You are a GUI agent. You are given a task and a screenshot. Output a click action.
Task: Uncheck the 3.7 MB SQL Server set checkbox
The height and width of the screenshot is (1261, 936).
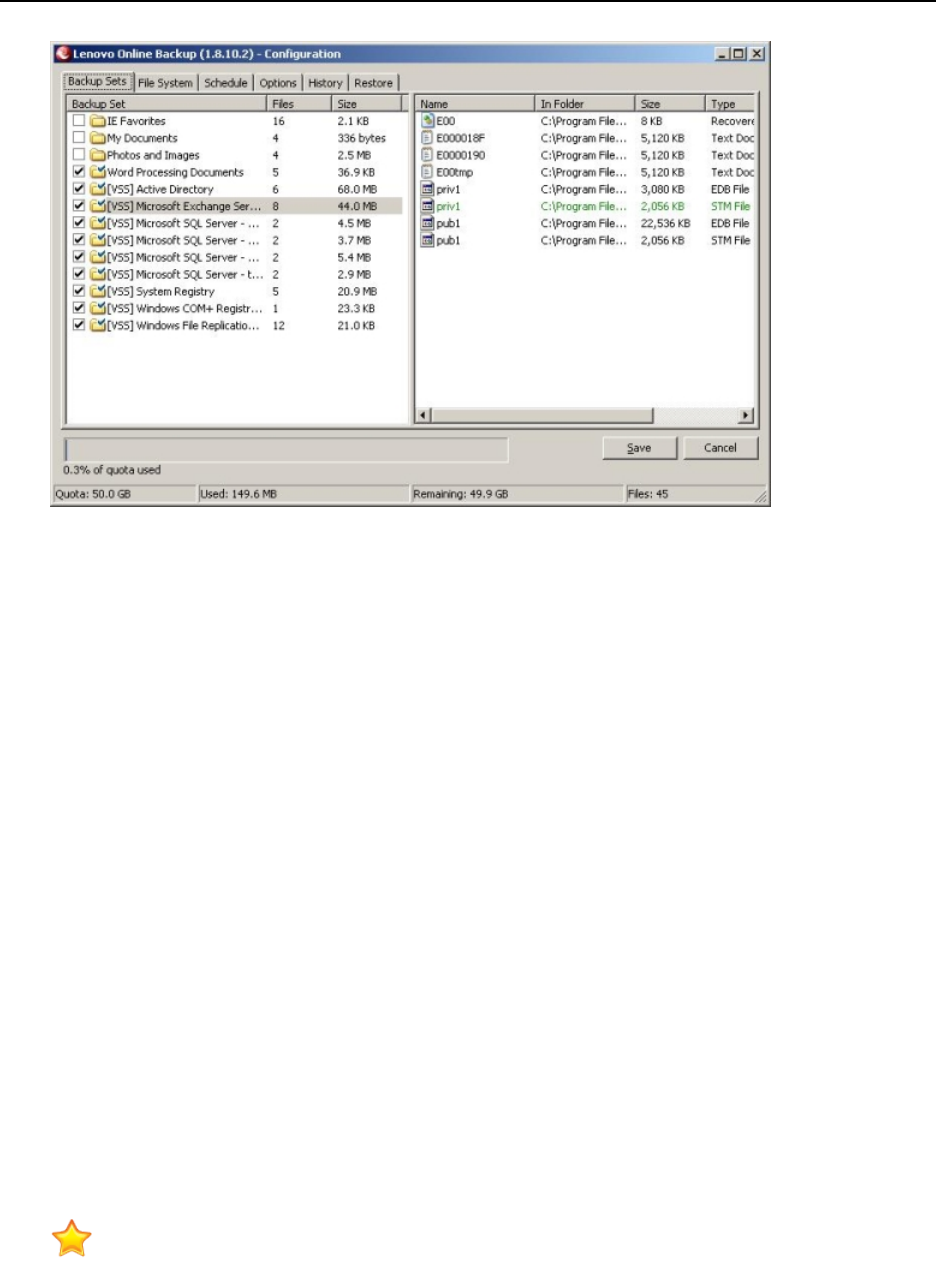pos(79,240)
